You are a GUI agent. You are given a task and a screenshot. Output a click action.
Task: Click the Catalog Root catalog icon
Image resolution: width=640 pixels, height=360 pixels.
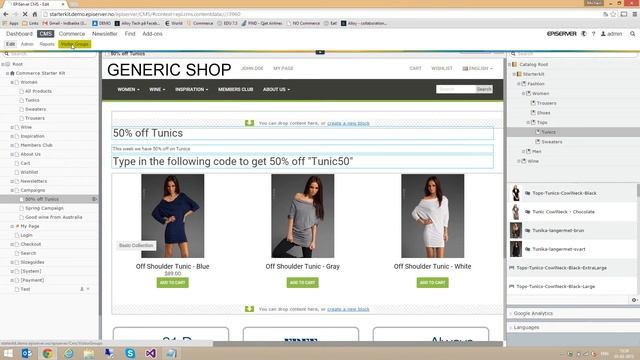(x=515, y=64)
